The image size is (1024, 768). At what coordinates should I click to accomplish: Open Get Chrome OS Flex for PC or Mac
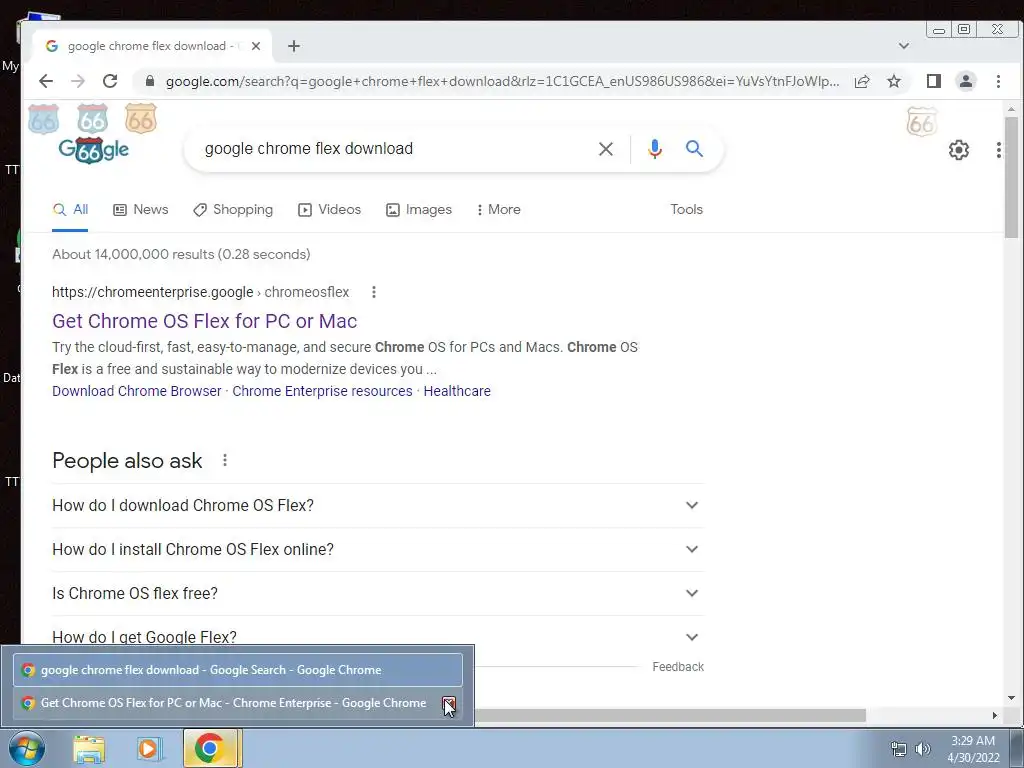click(x=204, y=321)
